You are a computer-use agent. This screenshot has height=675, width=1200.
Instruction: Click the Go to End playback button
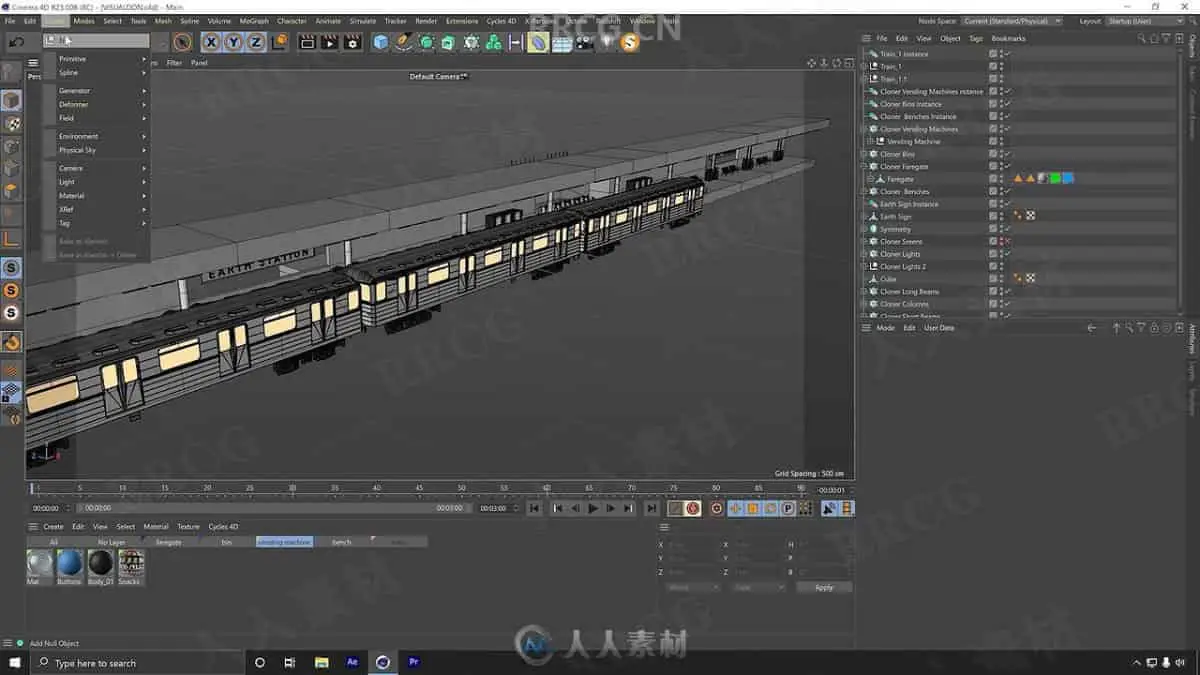pos(651,508)
